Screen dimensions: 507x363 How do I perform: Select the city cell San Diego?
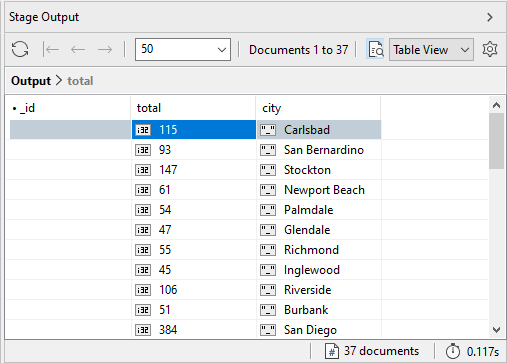(x=319, y=330)
